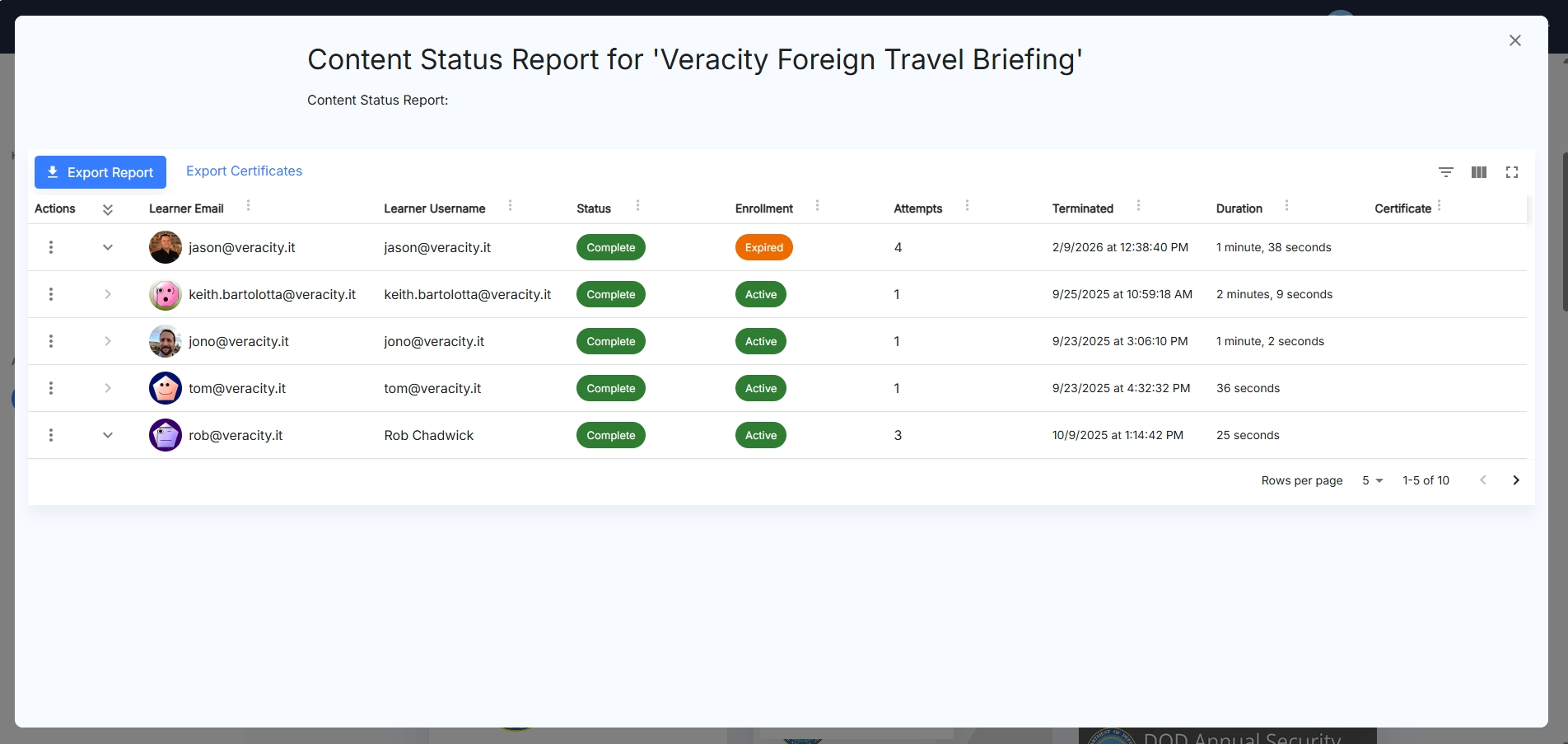This screenshot has width=1568, height=744.
Task: Open Certificate column options menu
Action: (1439, 205)
